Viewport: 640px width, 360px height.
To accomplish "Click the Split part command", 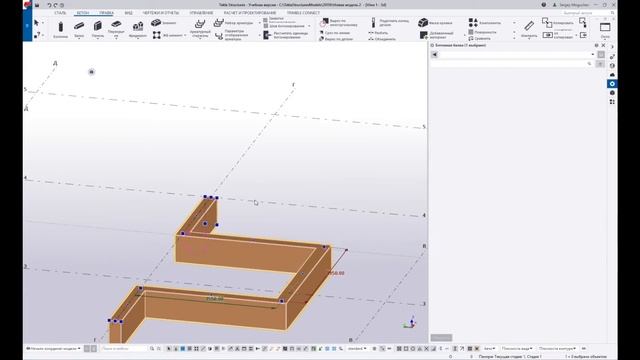I will [378, 33].
